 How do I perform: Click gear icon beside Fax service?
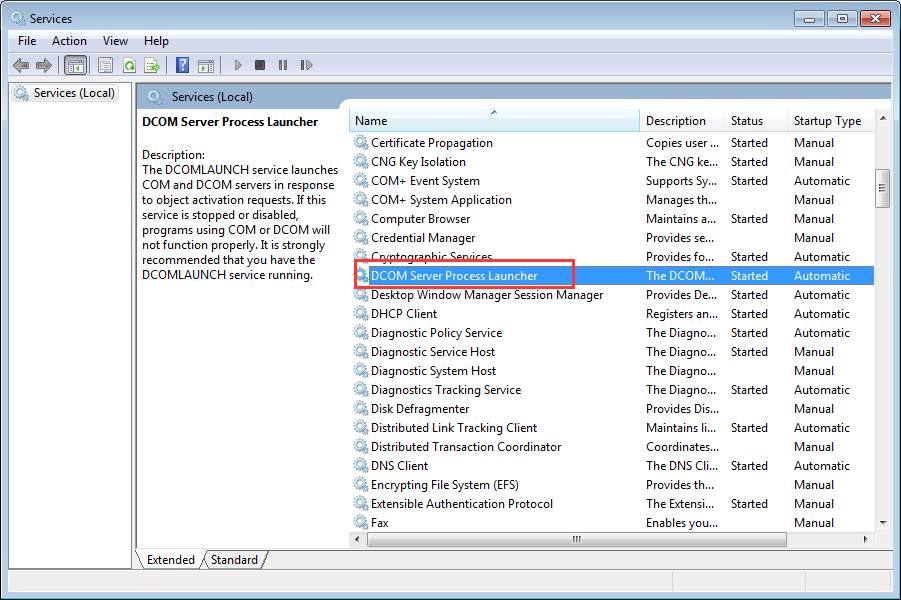(x=361, y=522)
